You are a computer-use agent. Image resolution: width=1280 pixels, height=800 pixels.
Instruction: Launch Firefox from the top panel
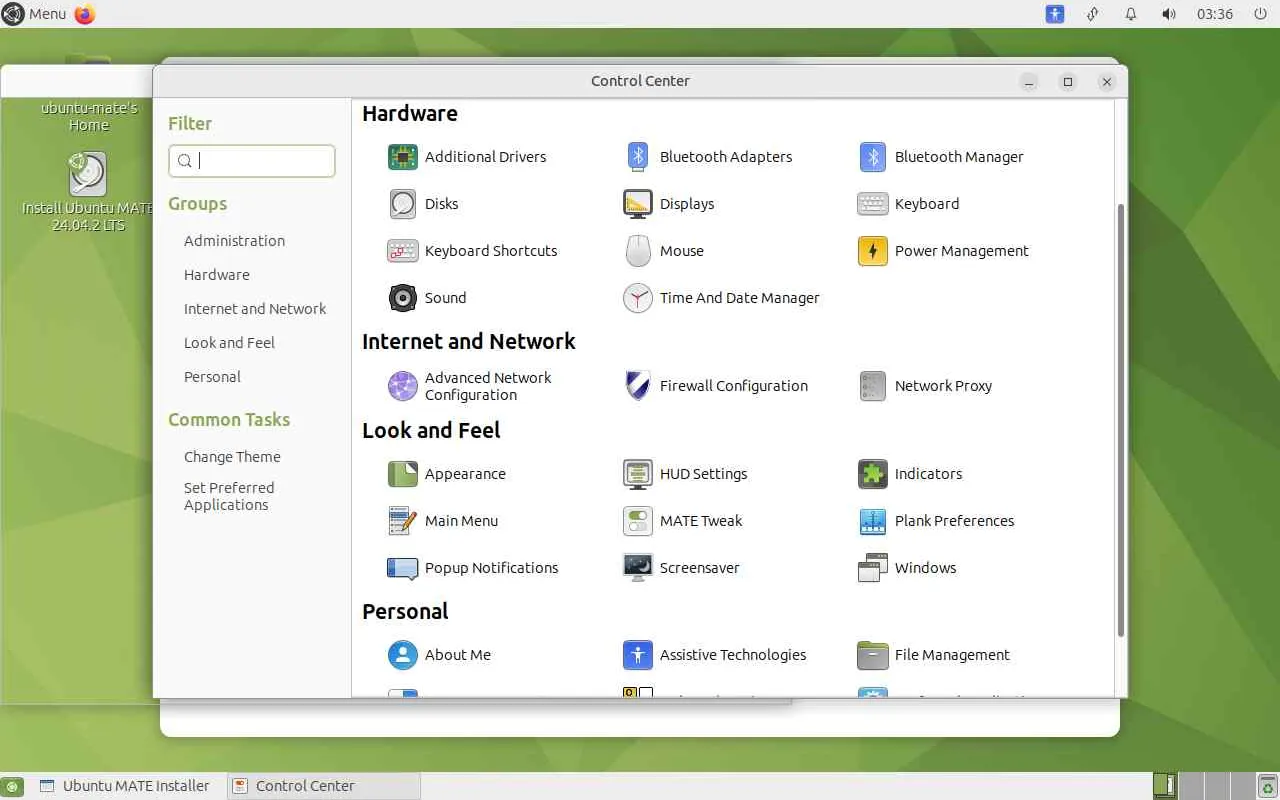click(x=85, y=14)
